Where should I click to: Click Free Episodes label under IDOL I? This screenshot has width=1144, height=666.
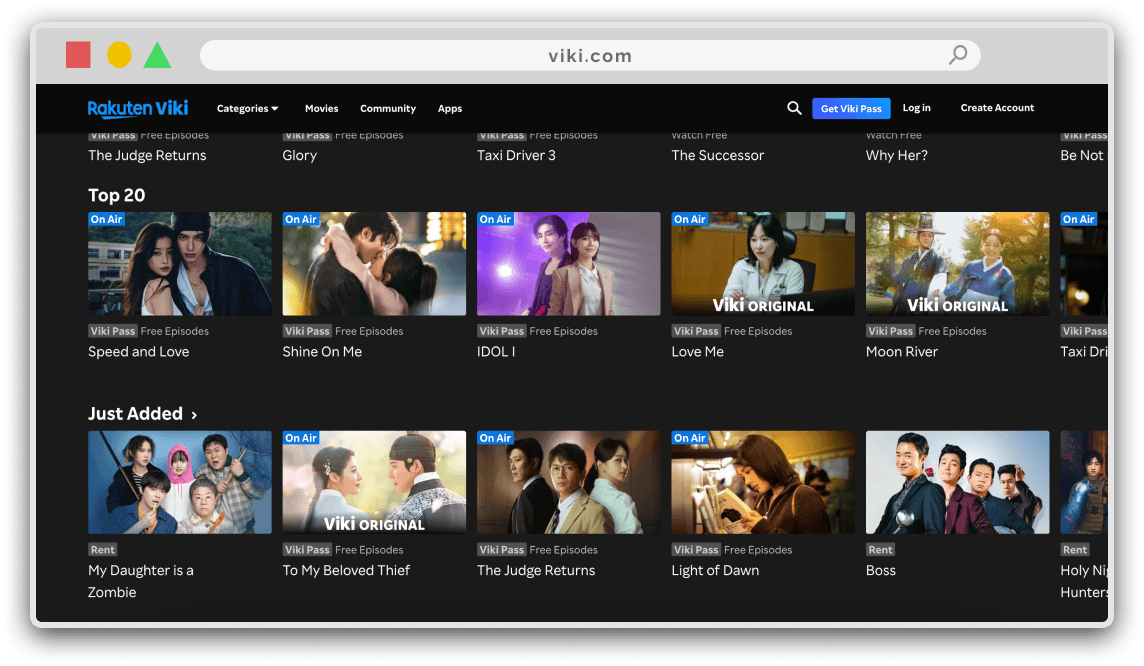[563, 331]
